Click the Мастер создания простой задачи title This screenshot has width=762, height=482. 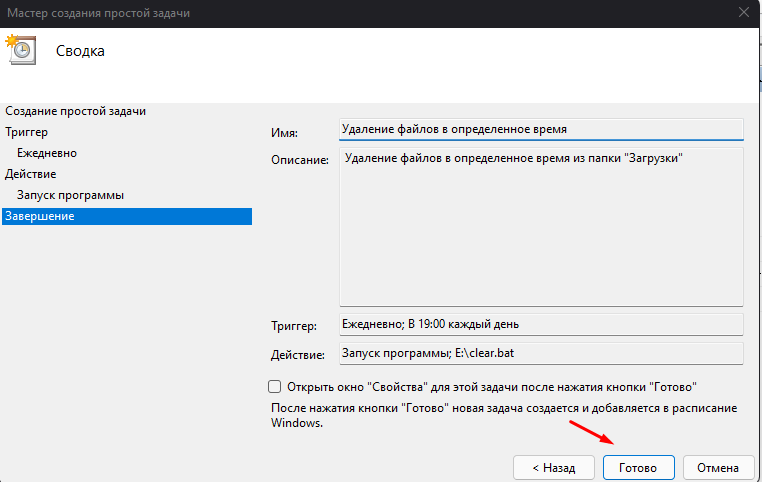coord(99,13)
